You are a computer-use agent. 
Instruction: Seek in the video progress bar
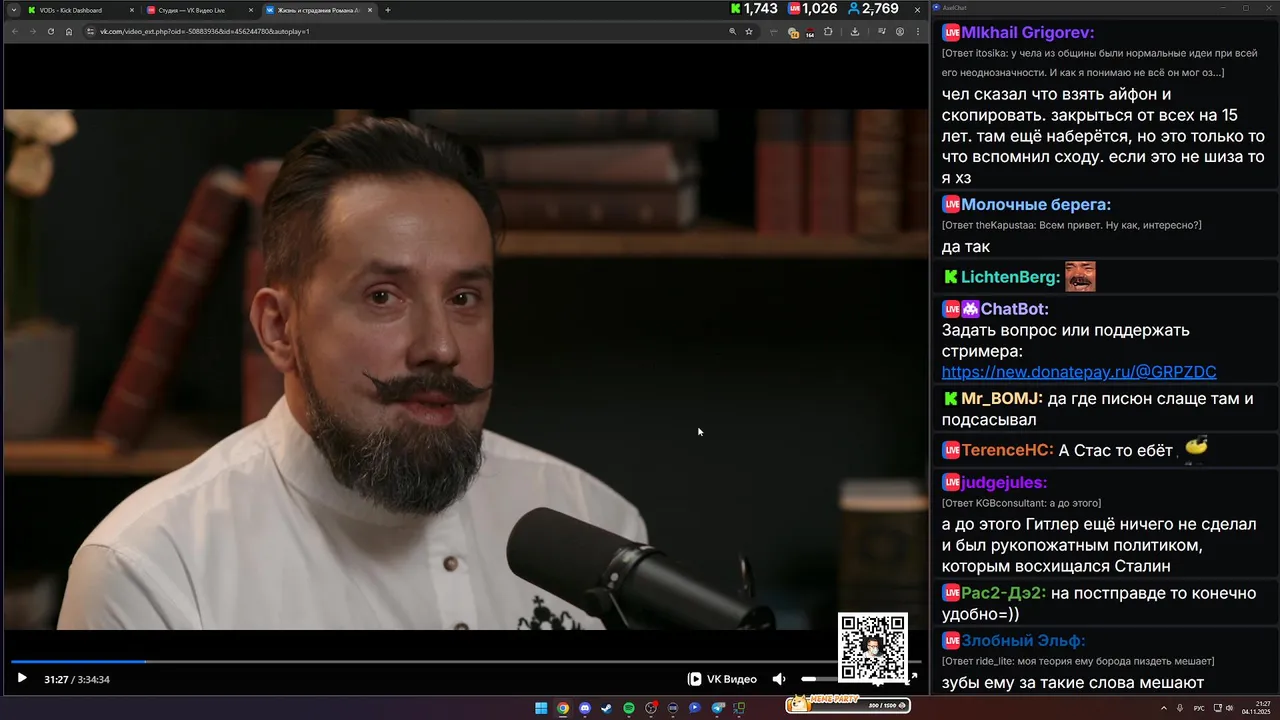click(x=466, y=661)
